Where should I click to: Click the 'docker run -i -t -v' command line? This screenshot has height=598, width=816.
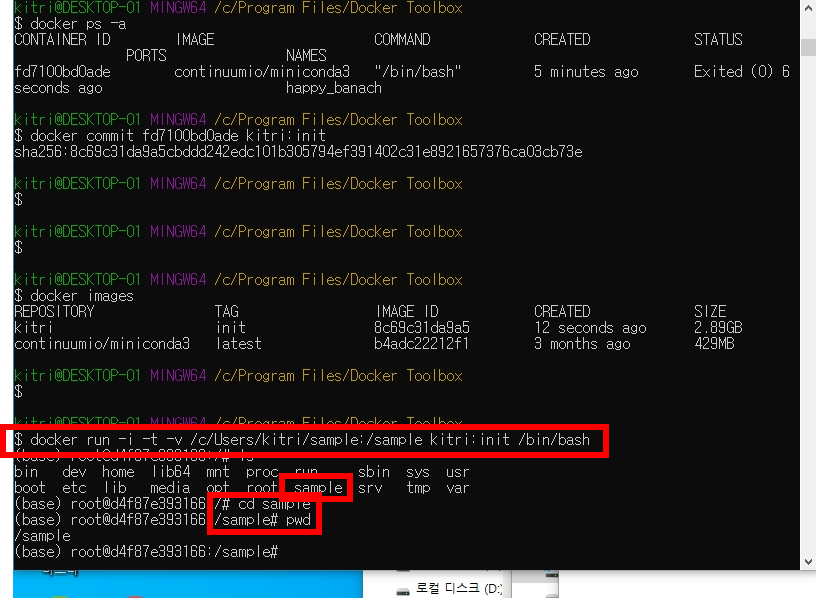(310, 440)
